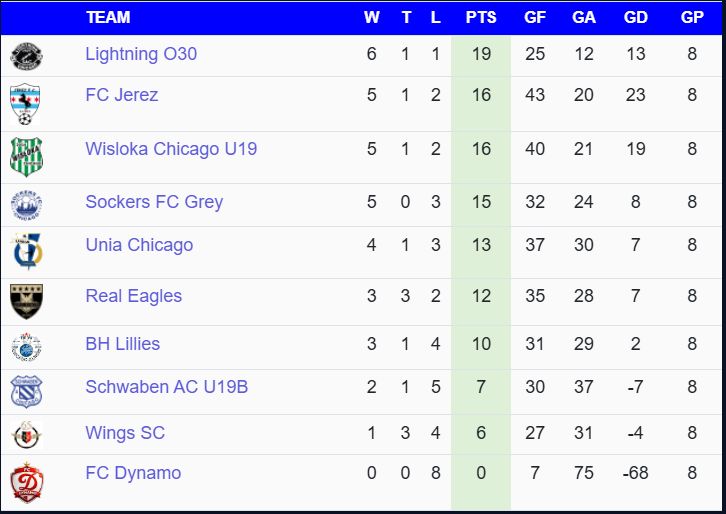Open the Wisloka Chicago U19 link
This screenshot has width=726, height=514.
click(171, 149)
